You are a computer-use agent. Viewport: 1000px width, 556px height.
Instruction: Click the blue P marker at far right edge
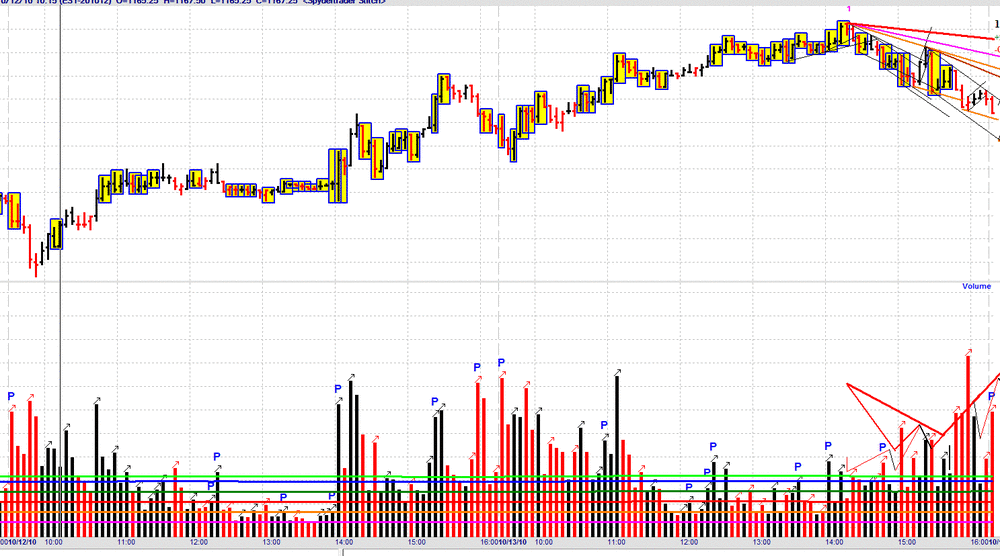coord(991,397)
